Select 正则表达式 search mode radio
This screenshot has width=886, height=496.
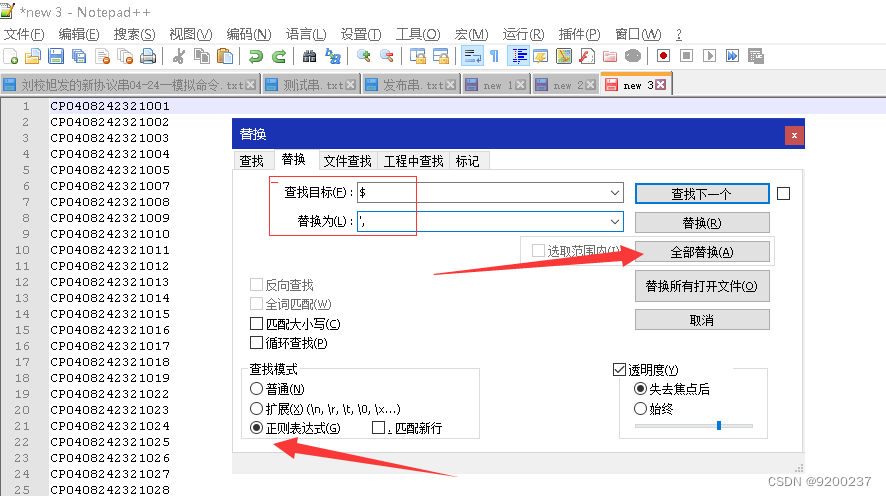pyautogui.click(x=256, y=428)
